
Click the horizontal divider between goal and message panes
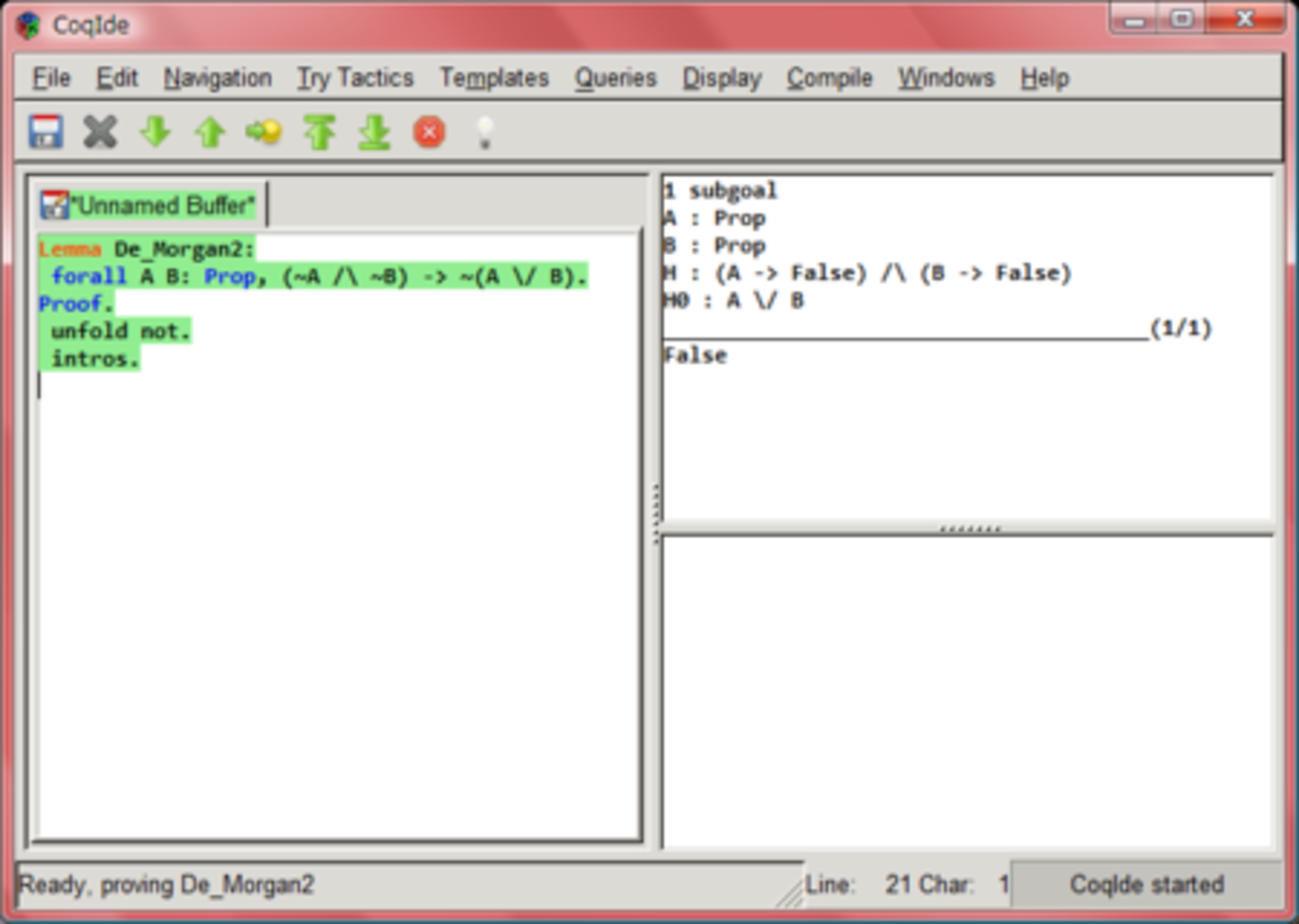tap(968, 529)
